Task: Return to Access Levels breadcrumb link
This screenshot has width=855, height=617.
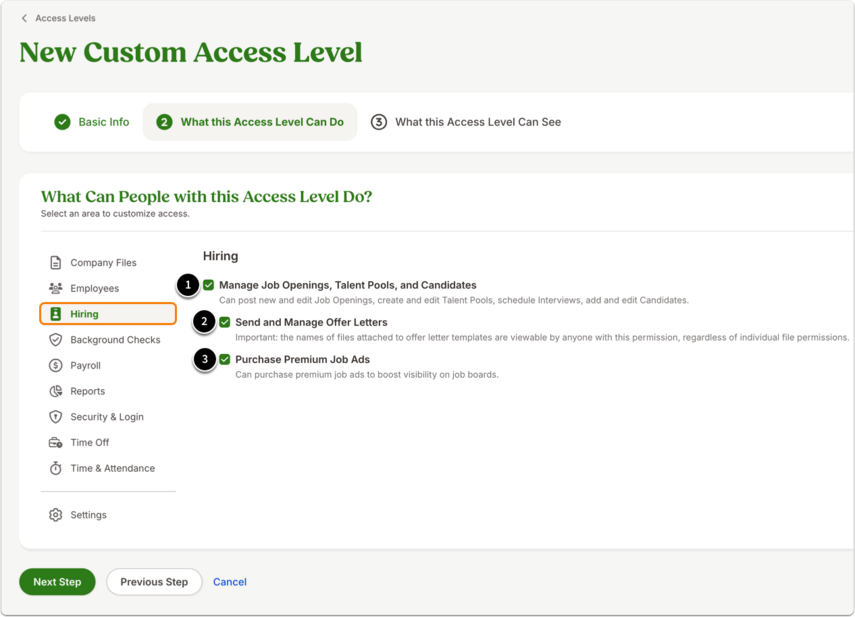Action: 65,18
